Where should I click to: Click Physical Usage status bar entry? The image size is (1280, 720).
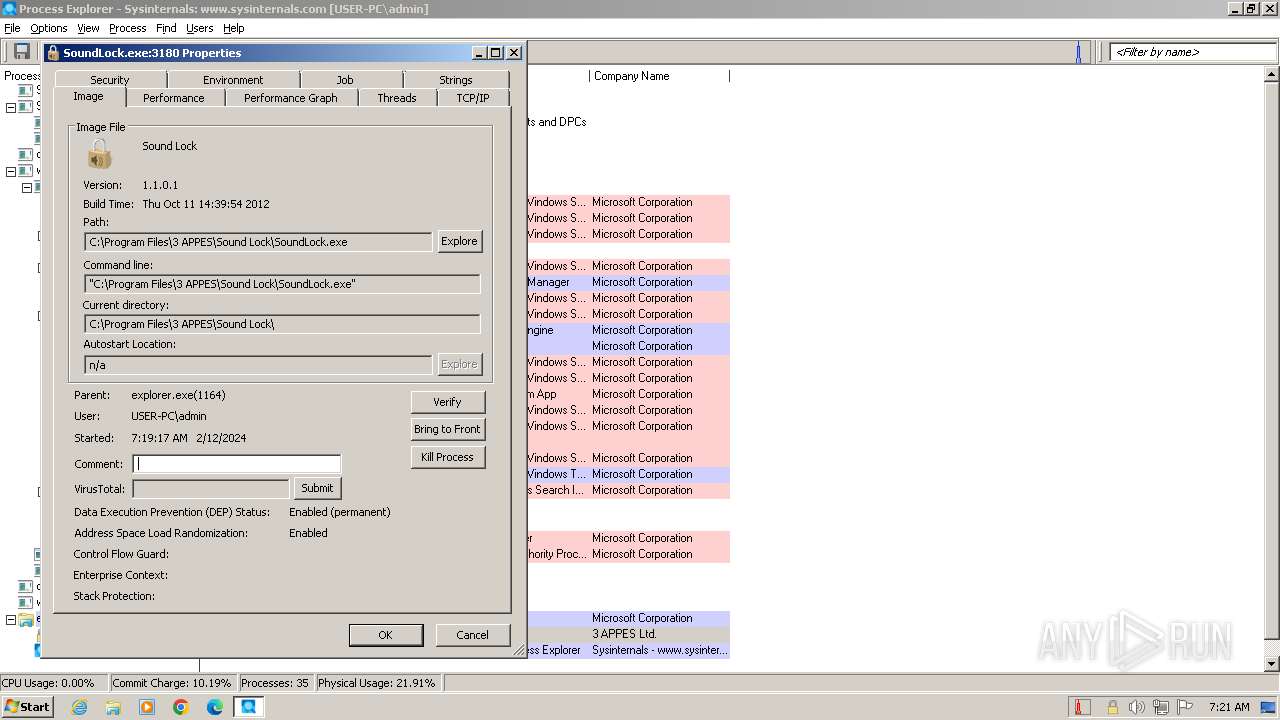[x=377, y=683]
